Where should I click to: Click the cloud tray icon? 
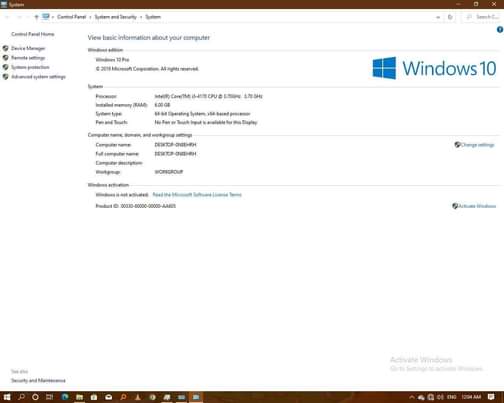pyautogui.click(x=421, y=397)
